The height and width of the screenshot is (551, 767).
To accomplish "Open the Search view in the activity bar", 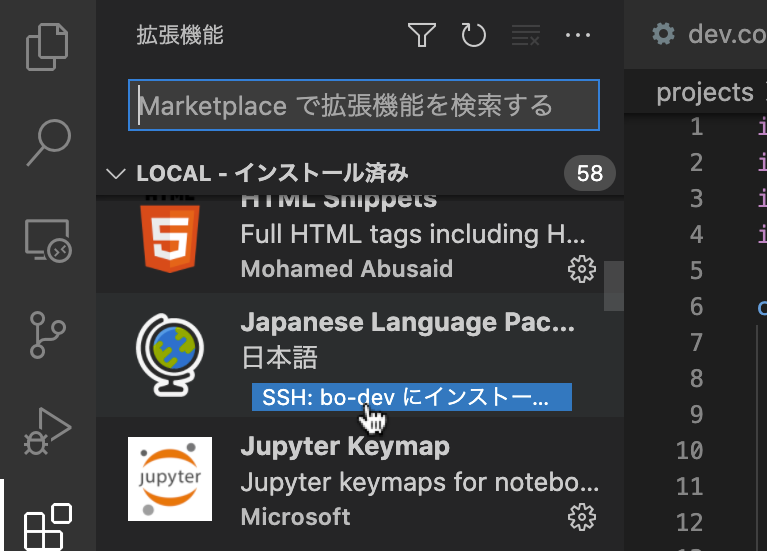I will click(x=48, y=142).
